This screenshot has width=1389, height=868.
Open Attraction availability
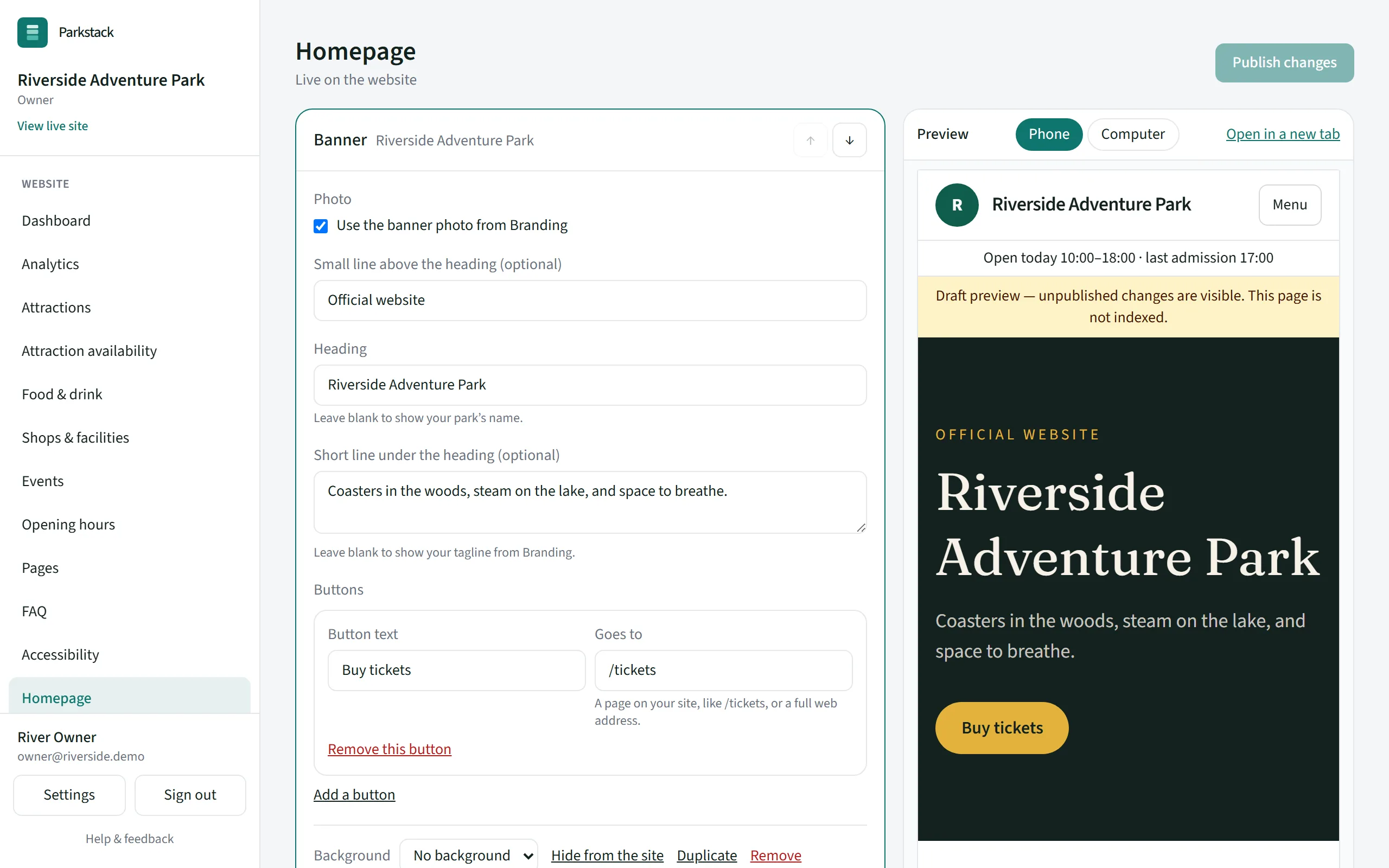[130, 351]
